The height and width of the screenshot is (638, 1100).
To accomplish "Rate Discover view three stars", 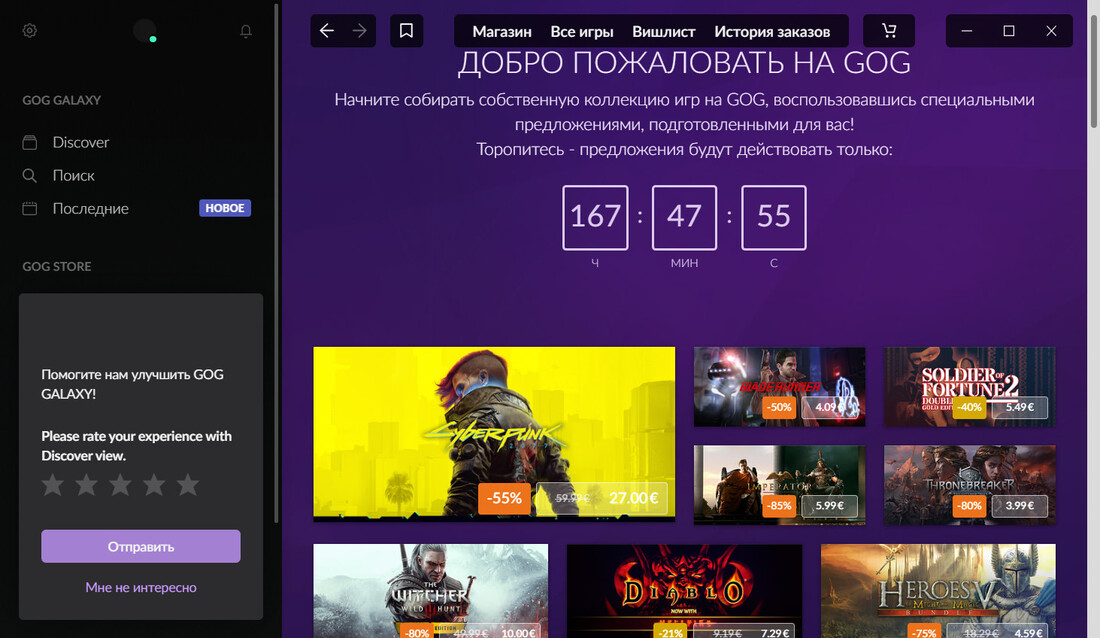I will [120, 485].
